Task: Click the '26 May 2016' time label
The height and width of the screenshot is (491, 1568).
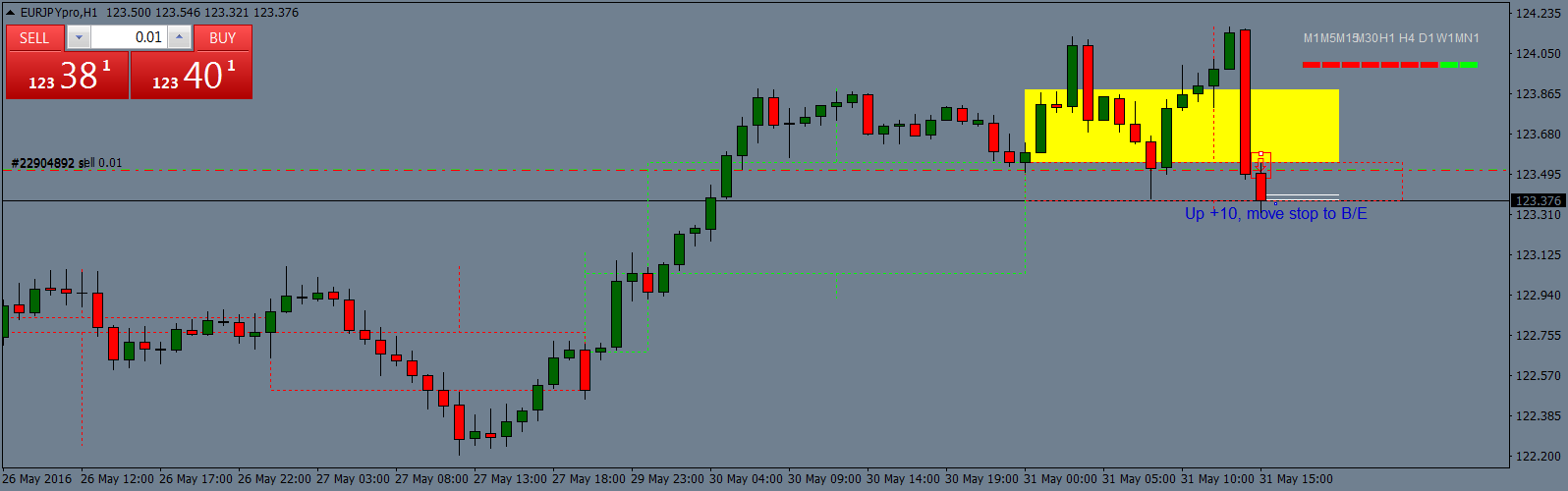Action: tap(37, 479)
